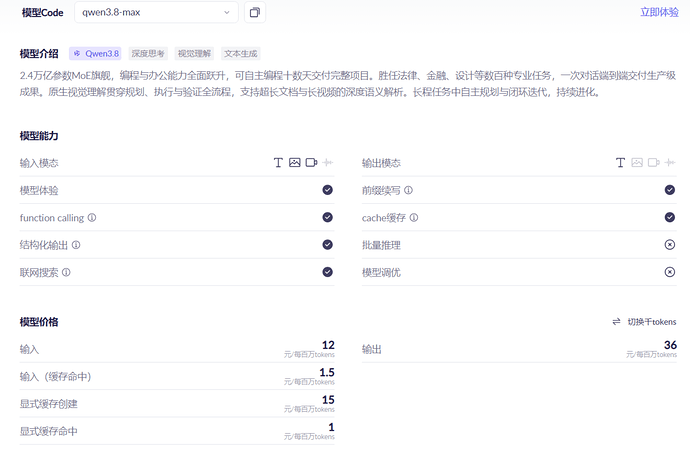Click the 输入（缓存命中）label

(x=55, y=376)
